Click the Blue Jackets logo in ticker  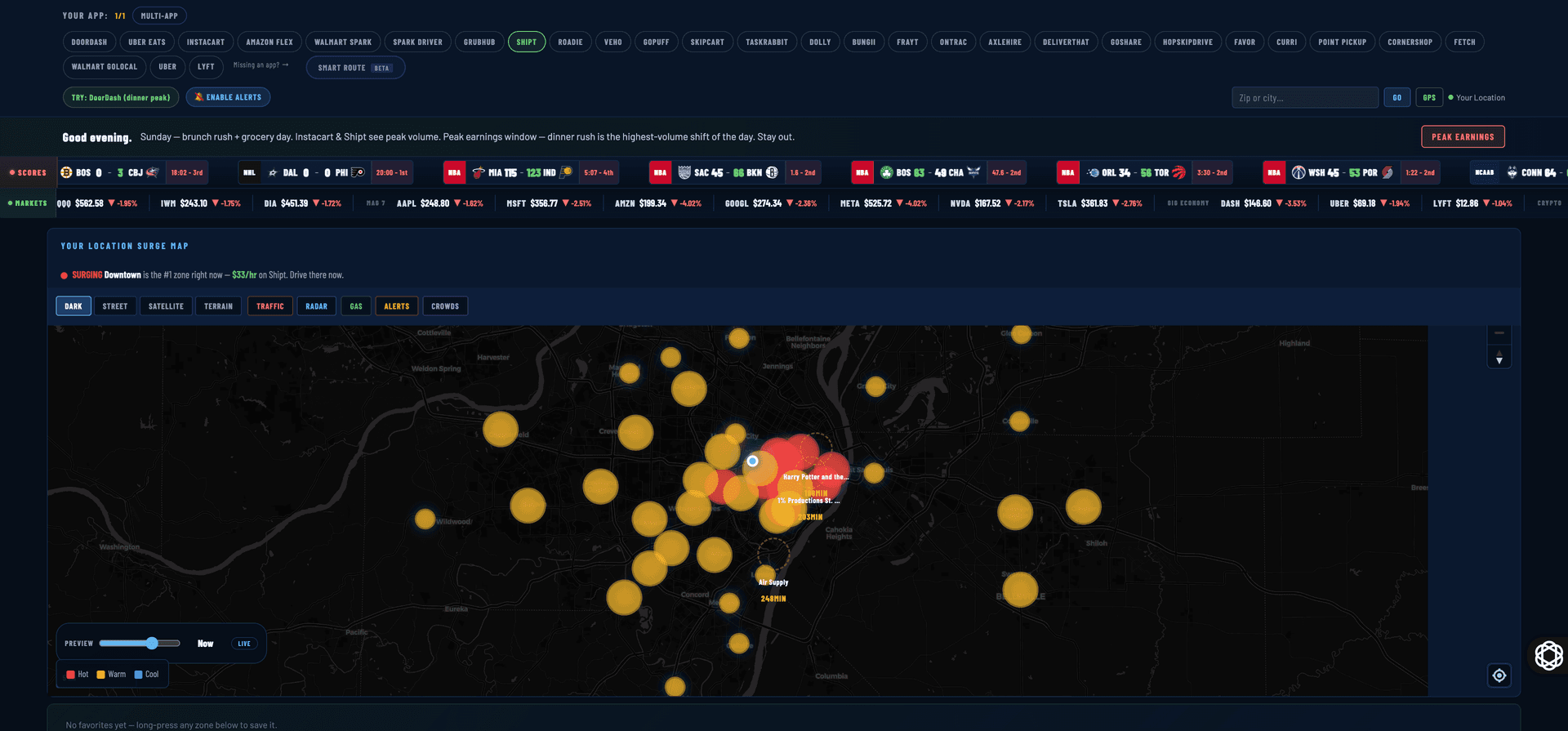point(151,172)
